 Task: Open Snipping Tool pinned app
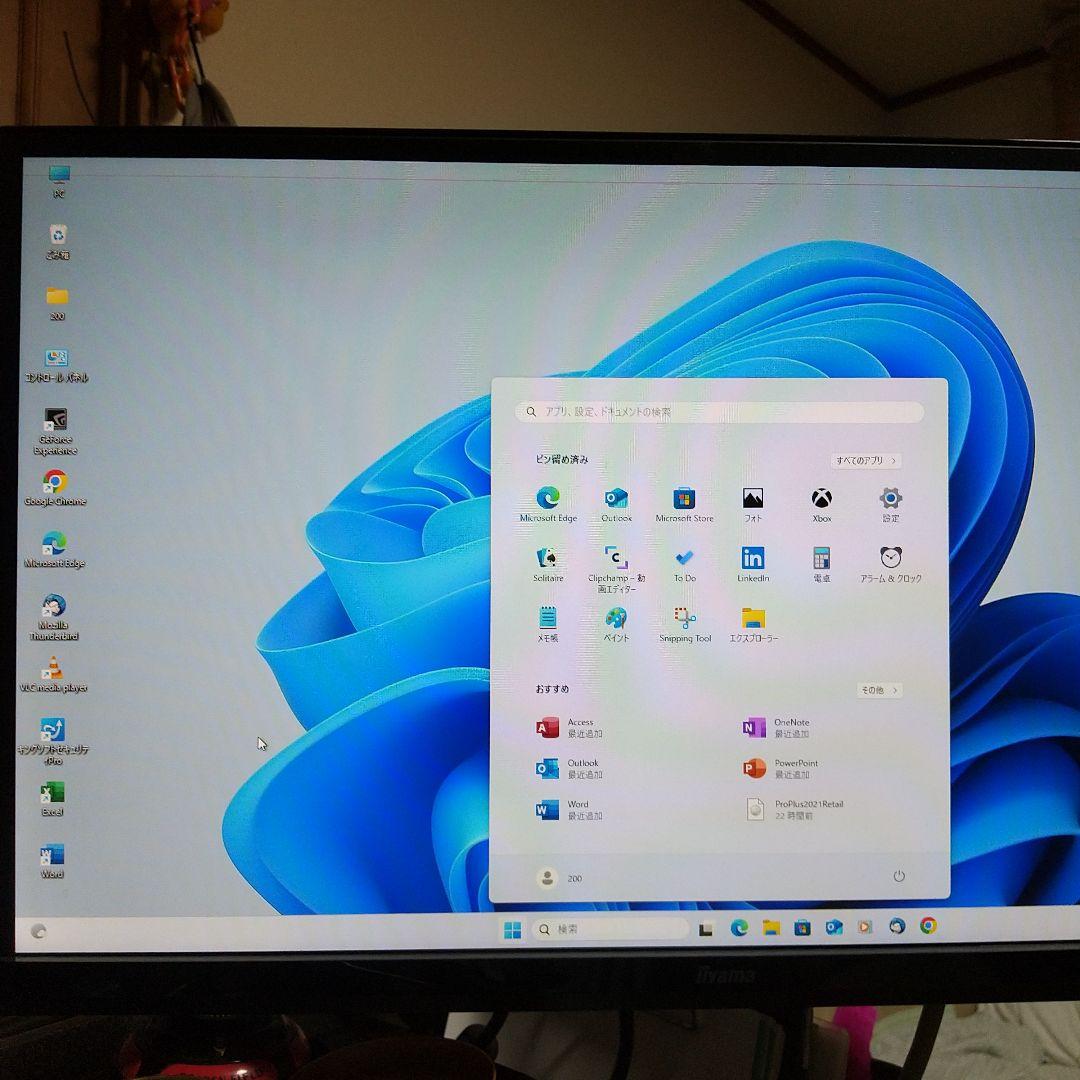pyautogui.click(x=685, y=624)
